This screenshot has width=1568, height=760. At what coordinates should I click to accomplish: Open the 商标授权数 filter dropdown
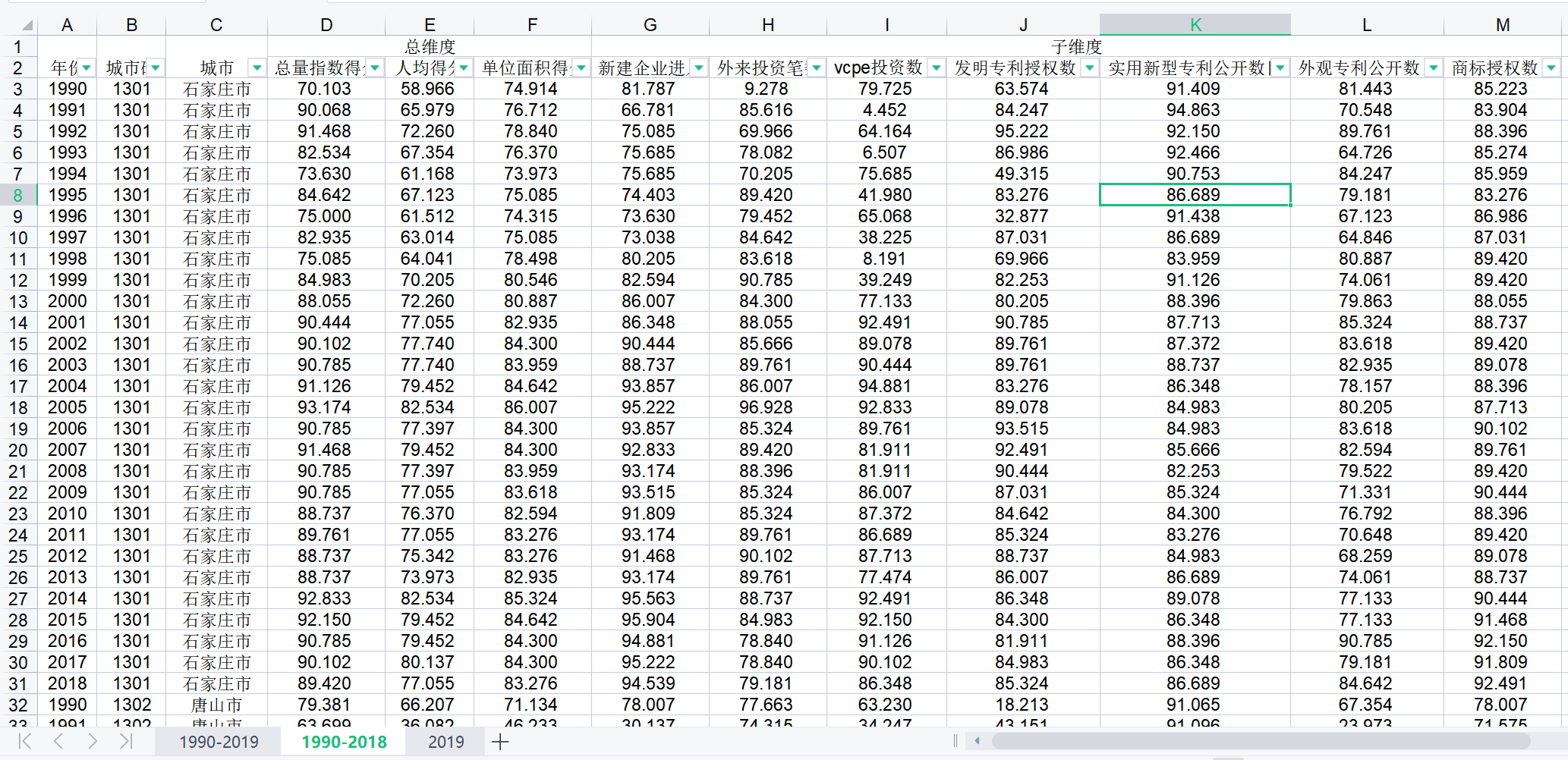click(1551, 68)
